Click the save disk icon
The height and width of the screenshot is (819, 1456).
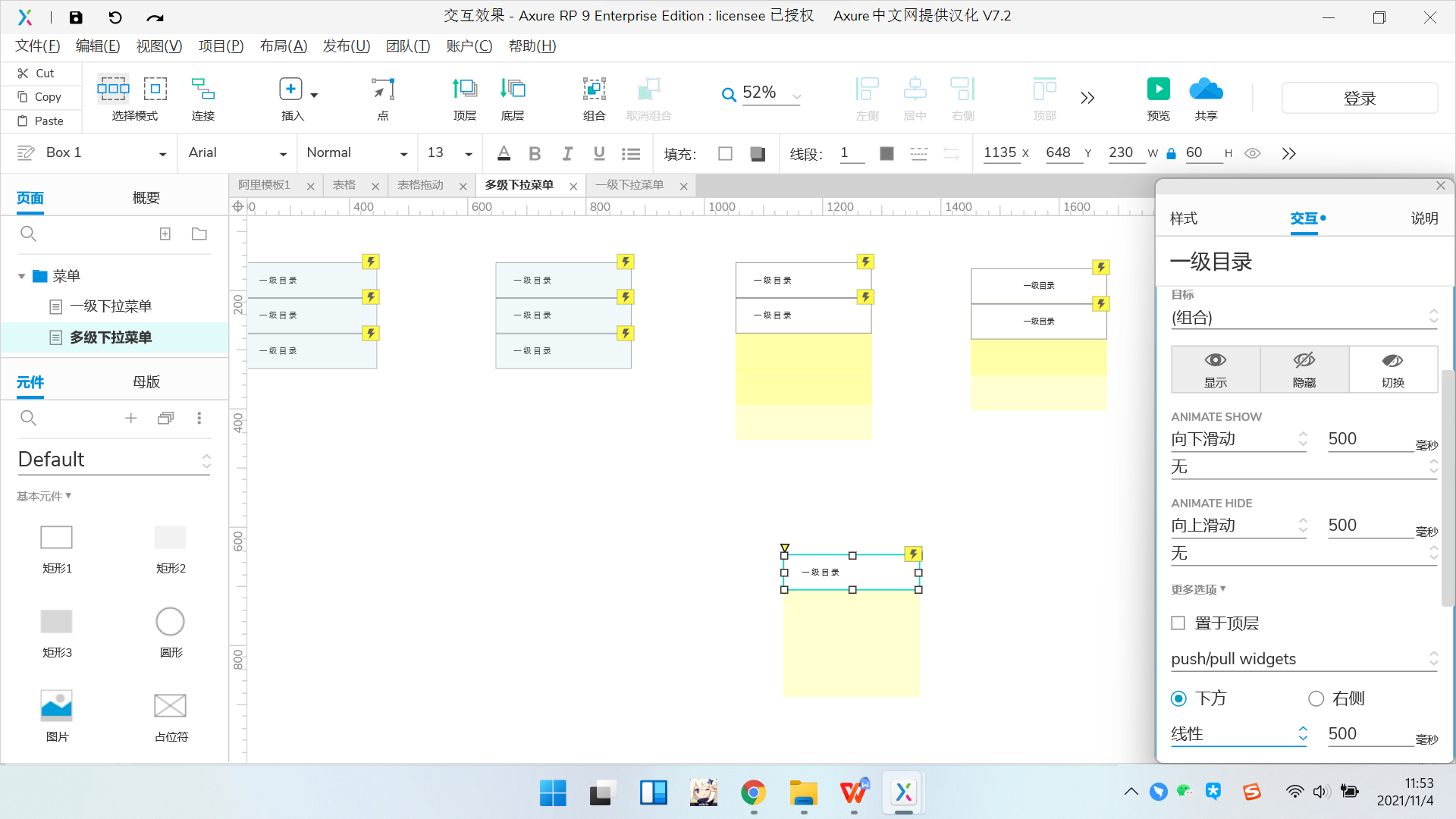[76, 17]
